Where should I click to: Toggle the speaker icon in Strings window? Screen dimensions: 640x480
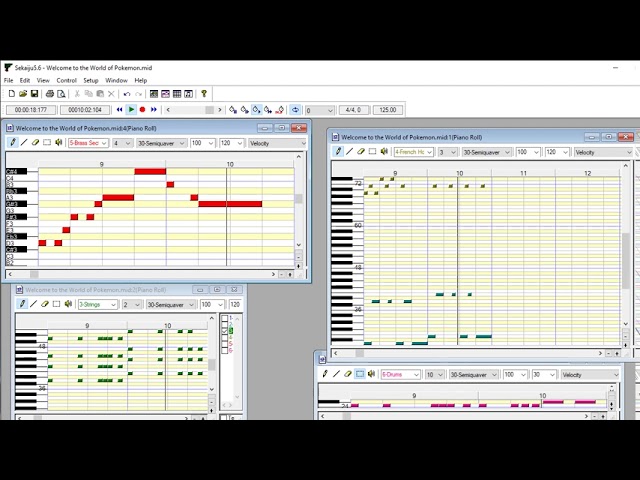[68, 304]
